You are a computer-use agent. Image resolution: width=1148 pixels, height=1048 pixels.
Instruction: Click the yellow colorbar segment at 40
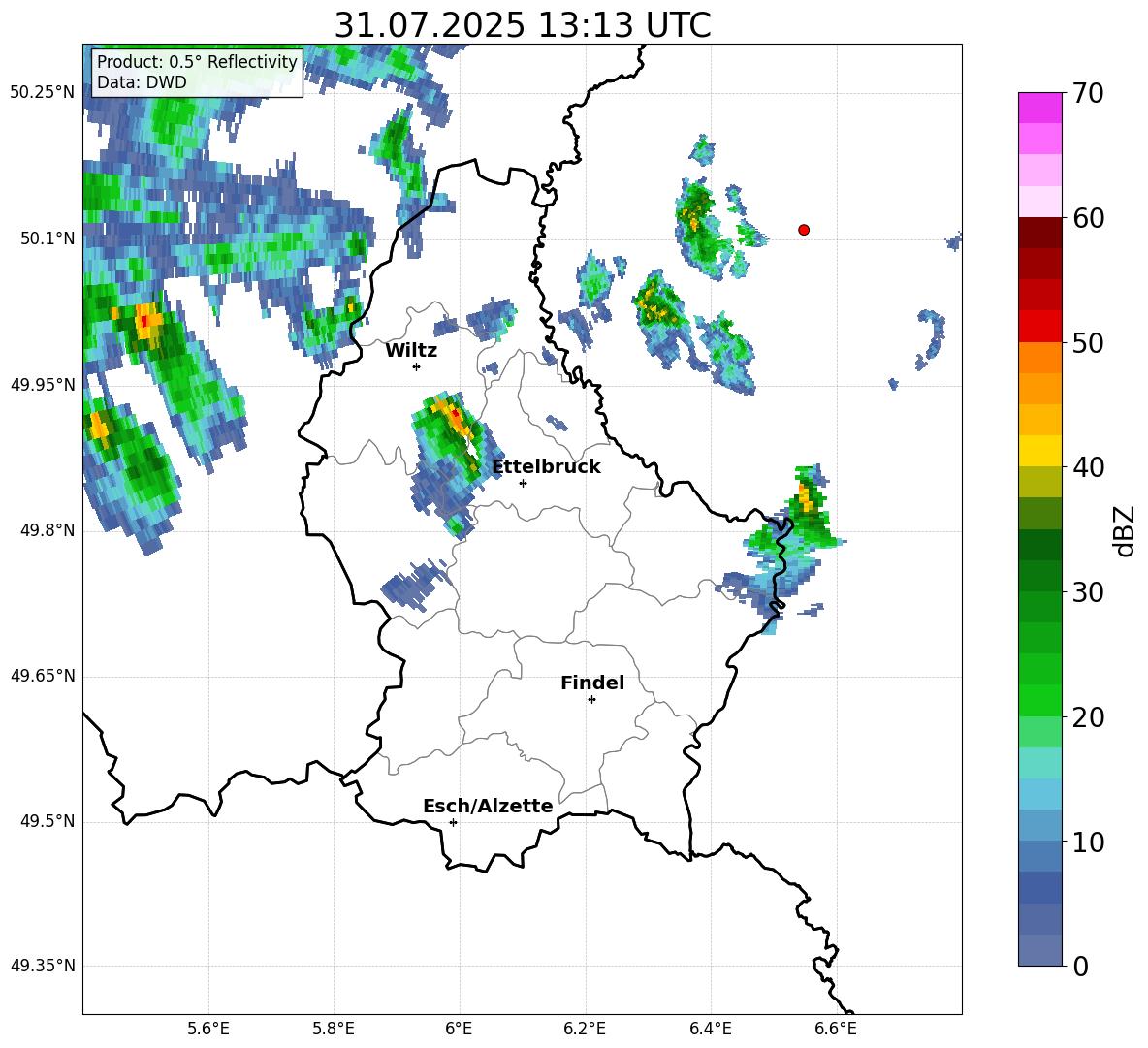click(1039, 451)
